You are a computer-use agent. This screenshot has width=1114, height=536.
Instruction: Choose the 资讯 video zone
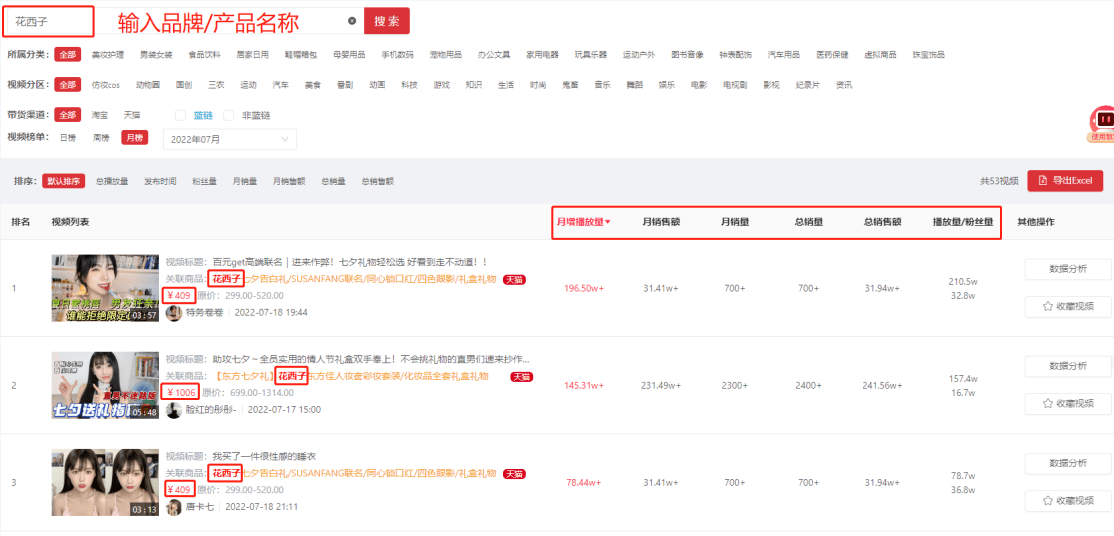pyautogui.click(x=844, y=85)
